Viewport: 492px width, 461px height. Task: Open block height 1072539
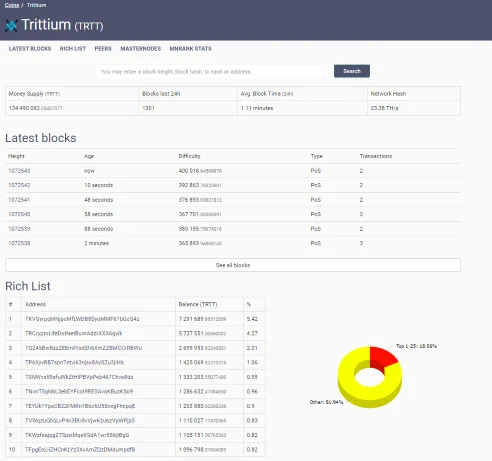tap(19, 229)
